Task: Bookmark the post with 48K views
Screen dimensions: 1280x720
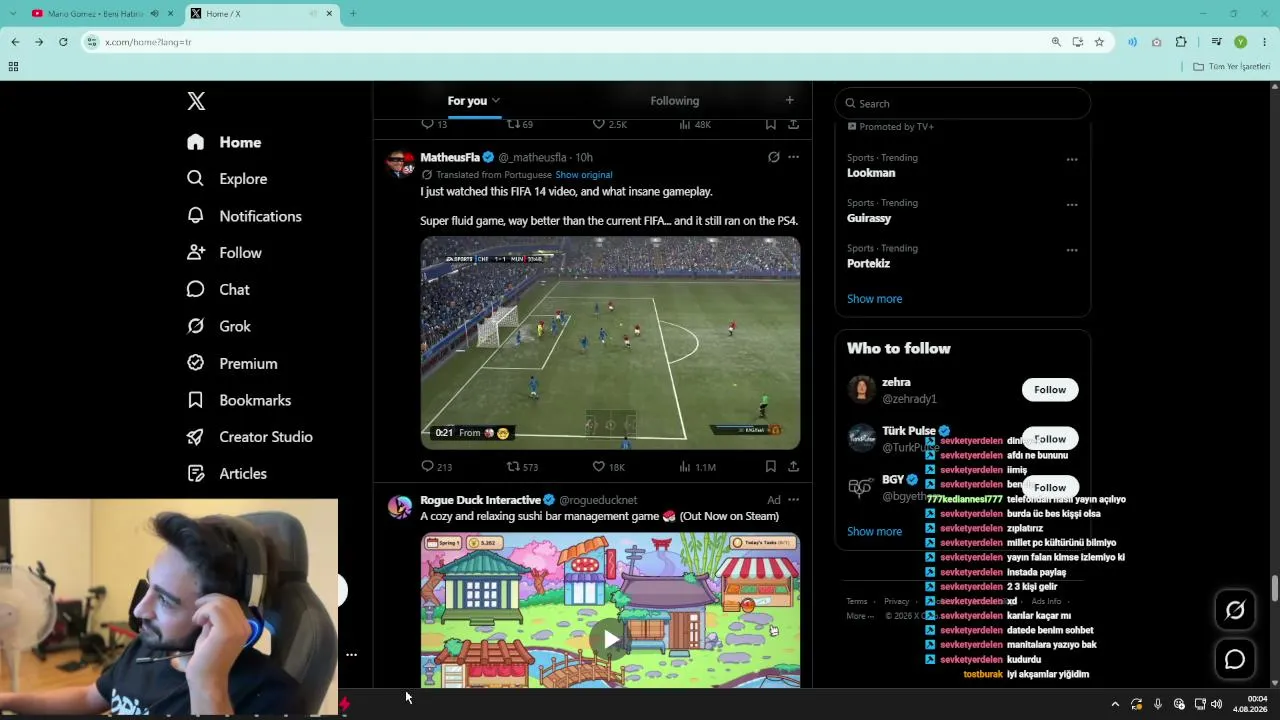Action: tap(770, 124)
